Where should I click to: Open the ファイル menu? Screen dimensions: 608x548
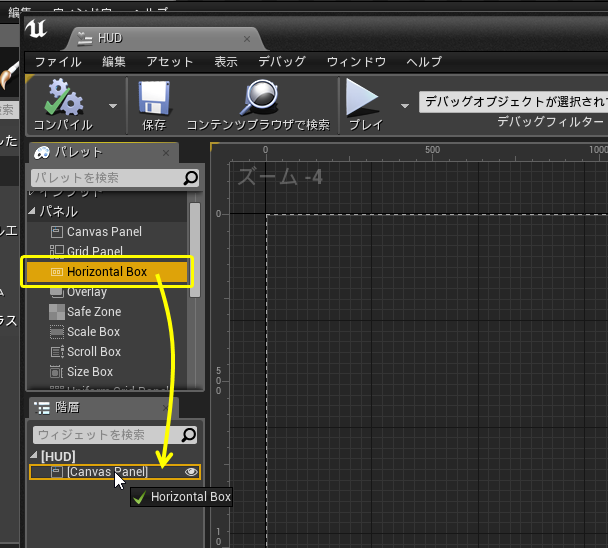(58, 62)
